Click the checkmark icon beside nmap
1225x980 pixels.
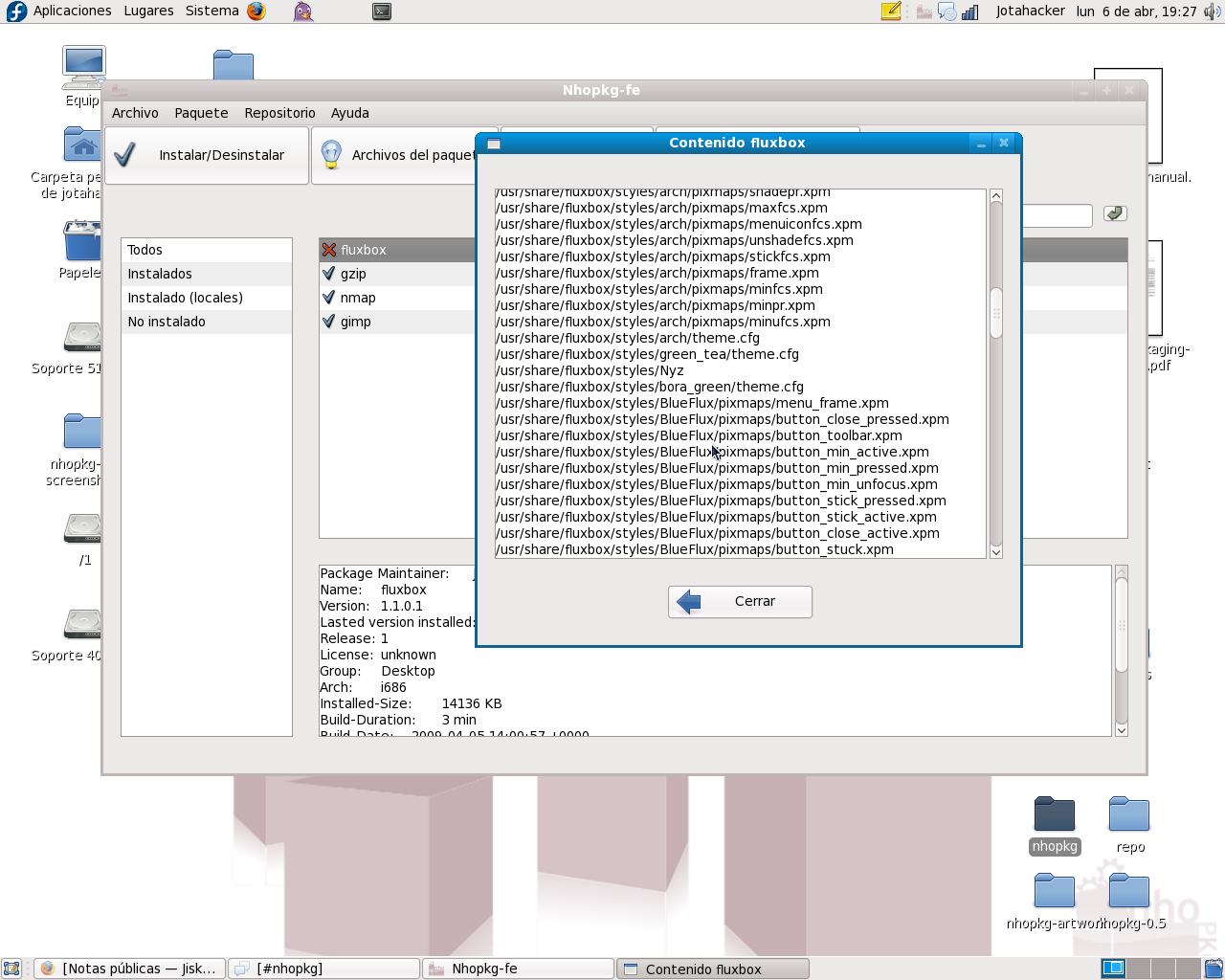[x=329, y=298]
